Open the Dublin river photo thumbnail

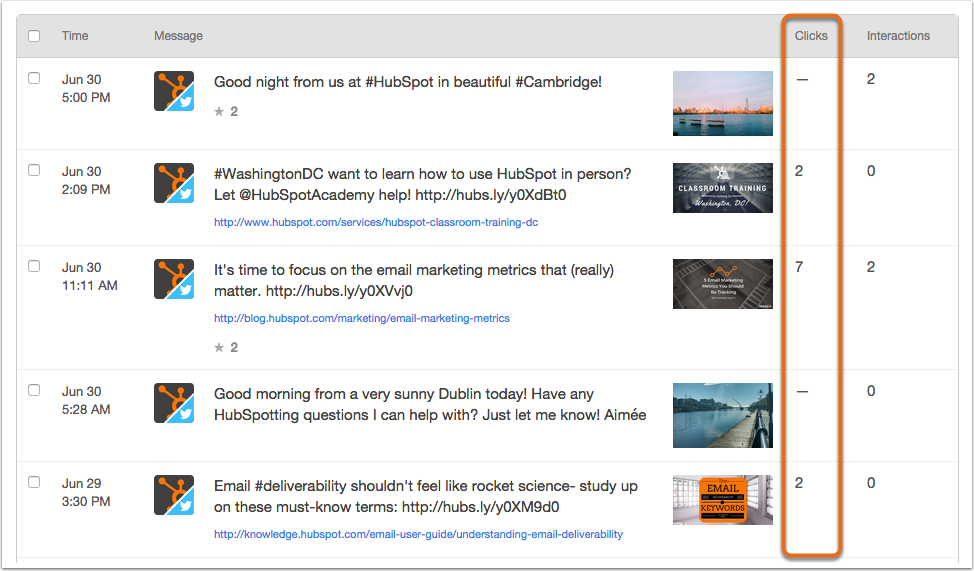pyautogui.click(x=722, y=416)
